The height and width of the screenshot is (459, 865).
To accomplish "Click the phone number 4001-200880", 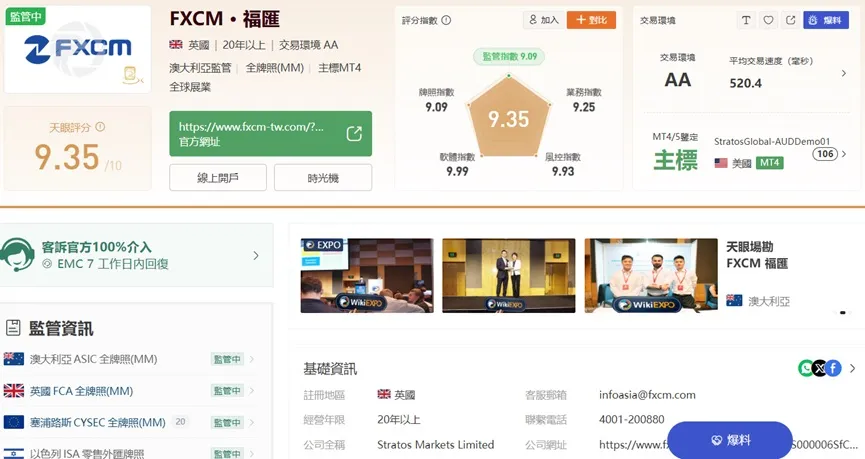I will (x=632, y=419).
